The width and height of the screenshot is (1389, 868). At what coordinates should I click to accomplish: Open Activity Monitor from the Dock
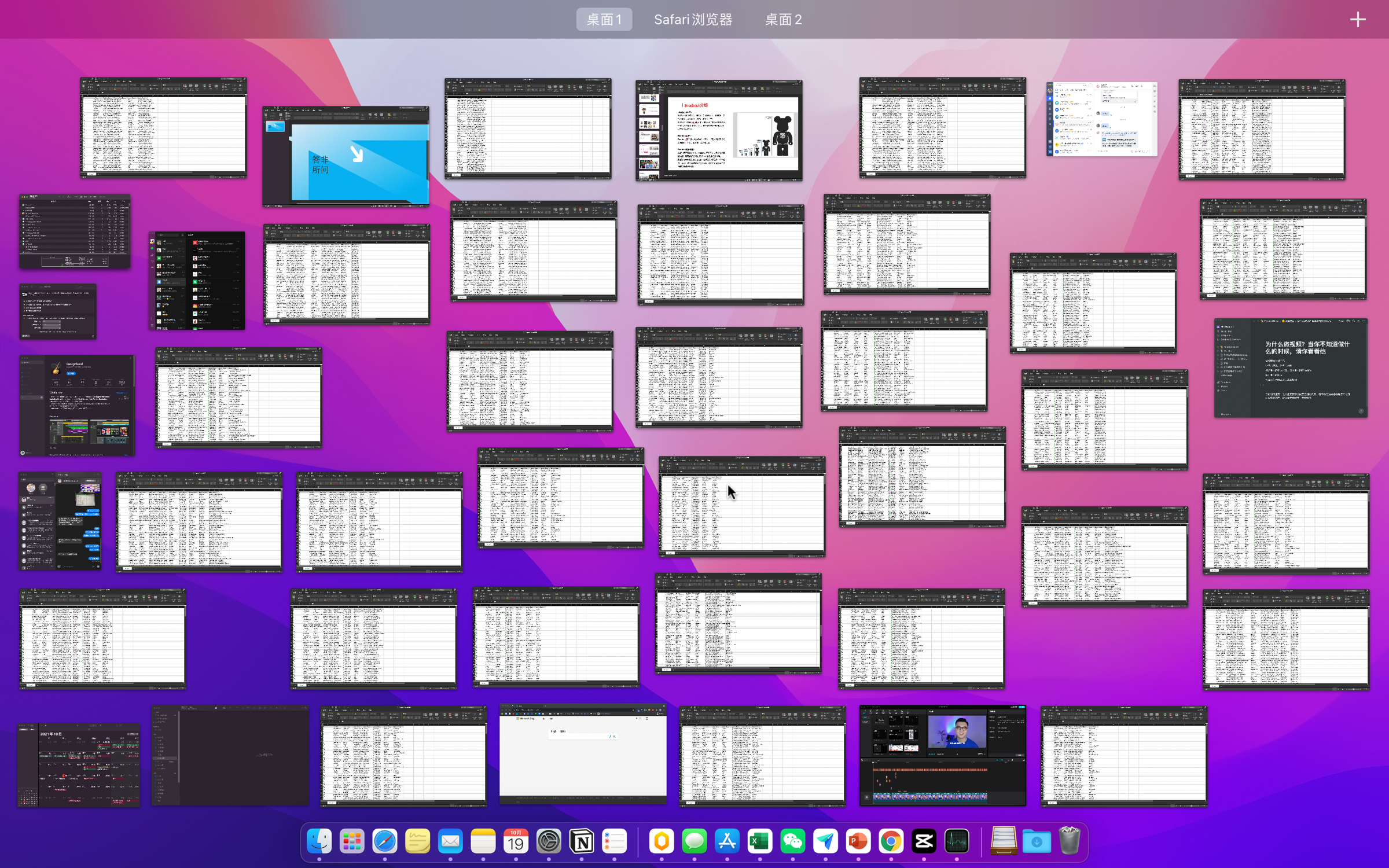tap(957, 841)
